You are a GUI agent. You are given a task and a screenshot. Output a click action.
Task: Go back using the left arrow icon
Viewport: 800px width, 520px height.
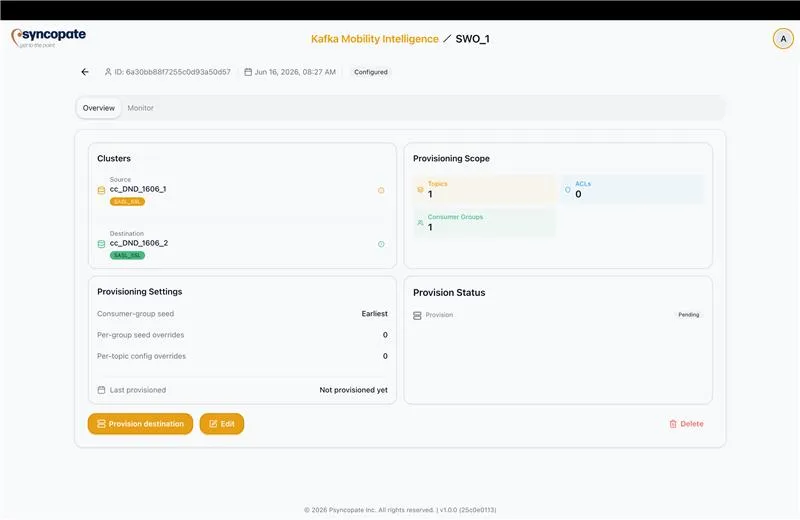pos(85,72)
